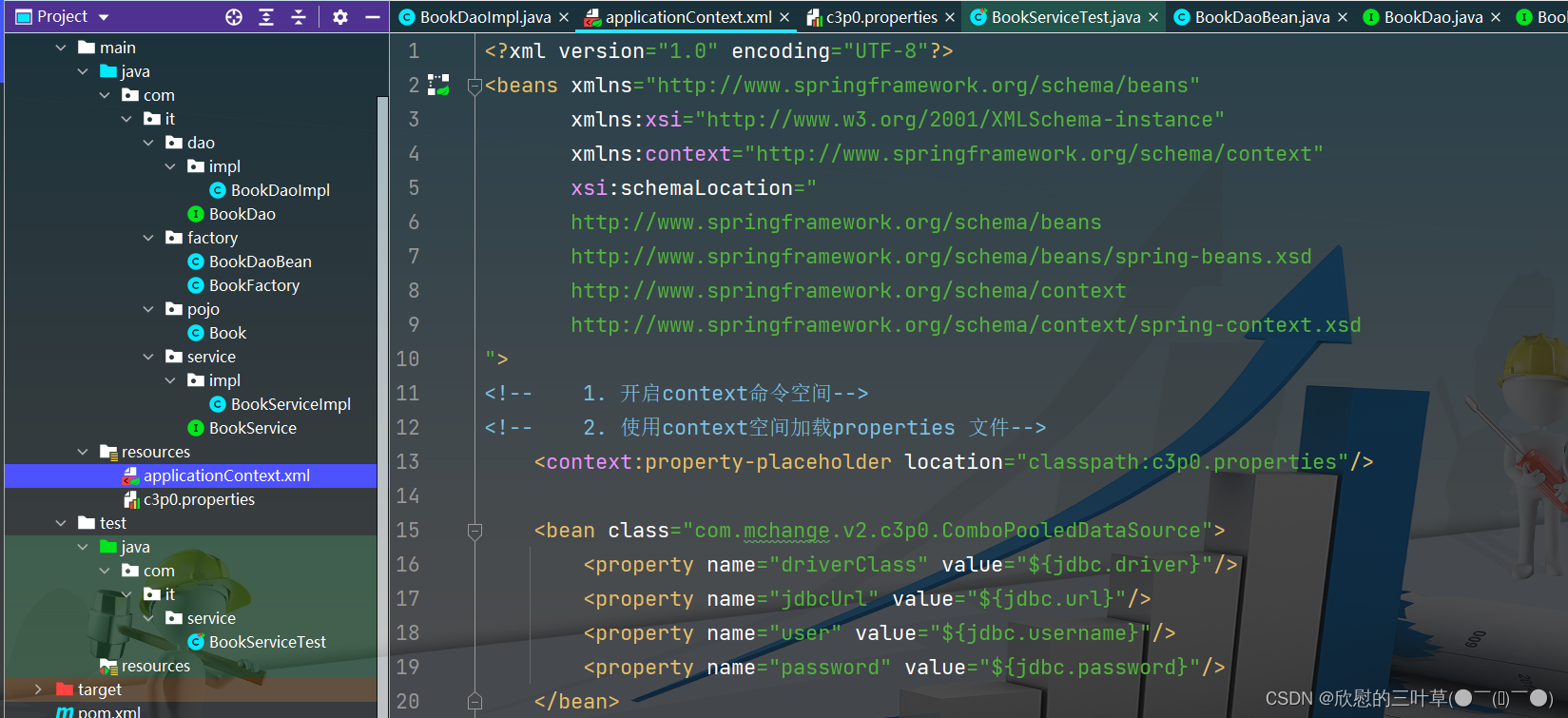Click the "classpath:c3p0.properties" location value
Viewport: 1568px width, 718px height.
[1183, 461]
